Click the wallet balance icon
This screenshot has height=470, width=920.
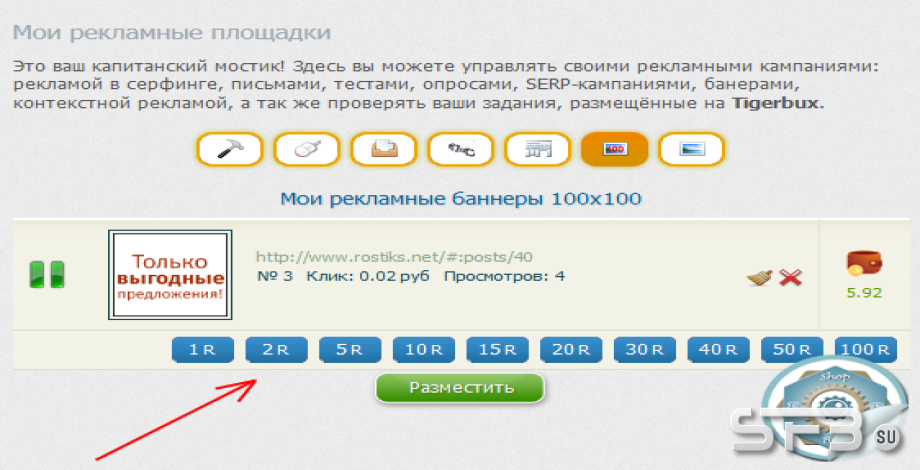point(864,263)
